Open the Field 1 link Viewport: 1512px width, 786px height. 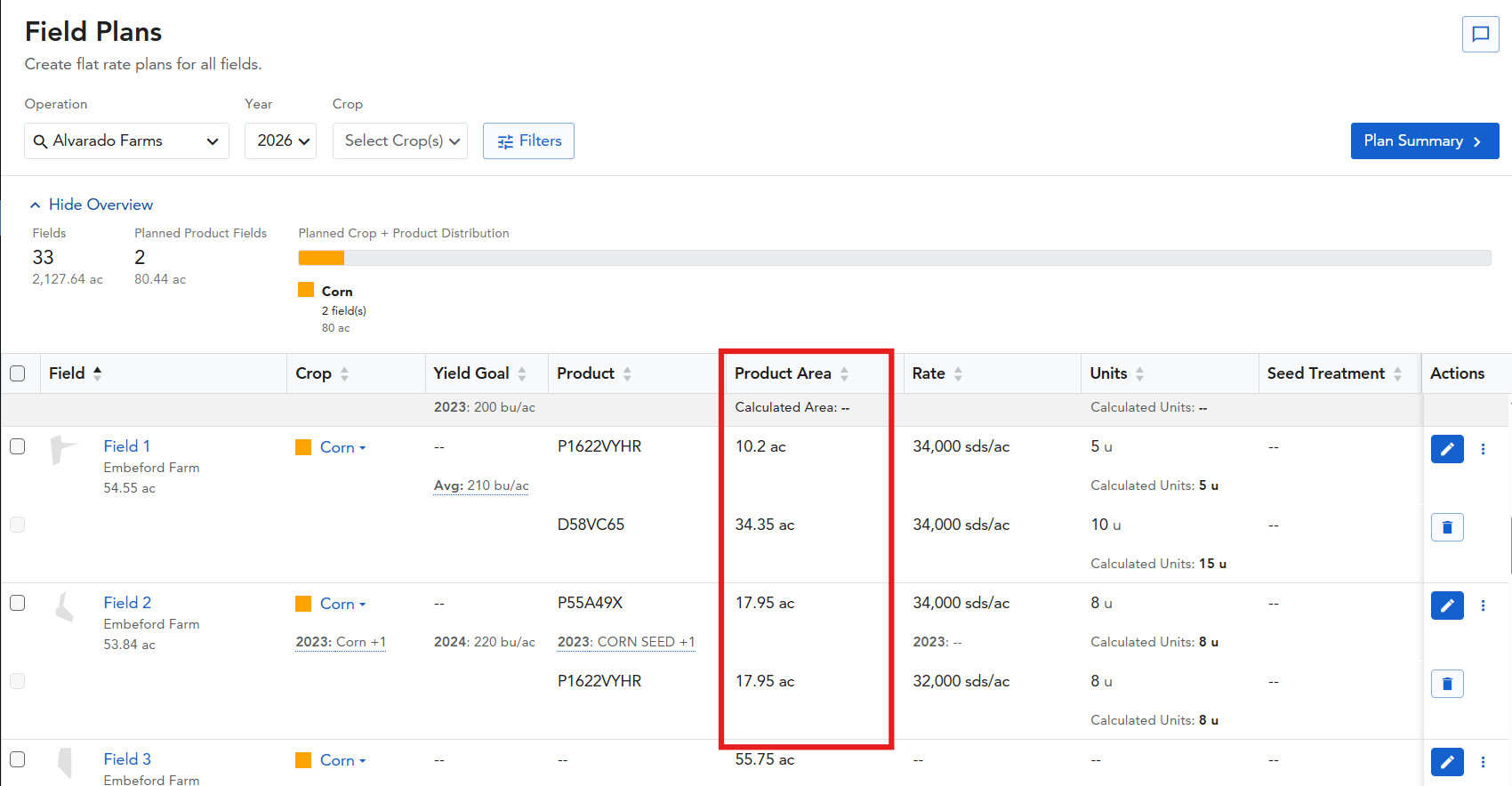(x=126, y=446)
